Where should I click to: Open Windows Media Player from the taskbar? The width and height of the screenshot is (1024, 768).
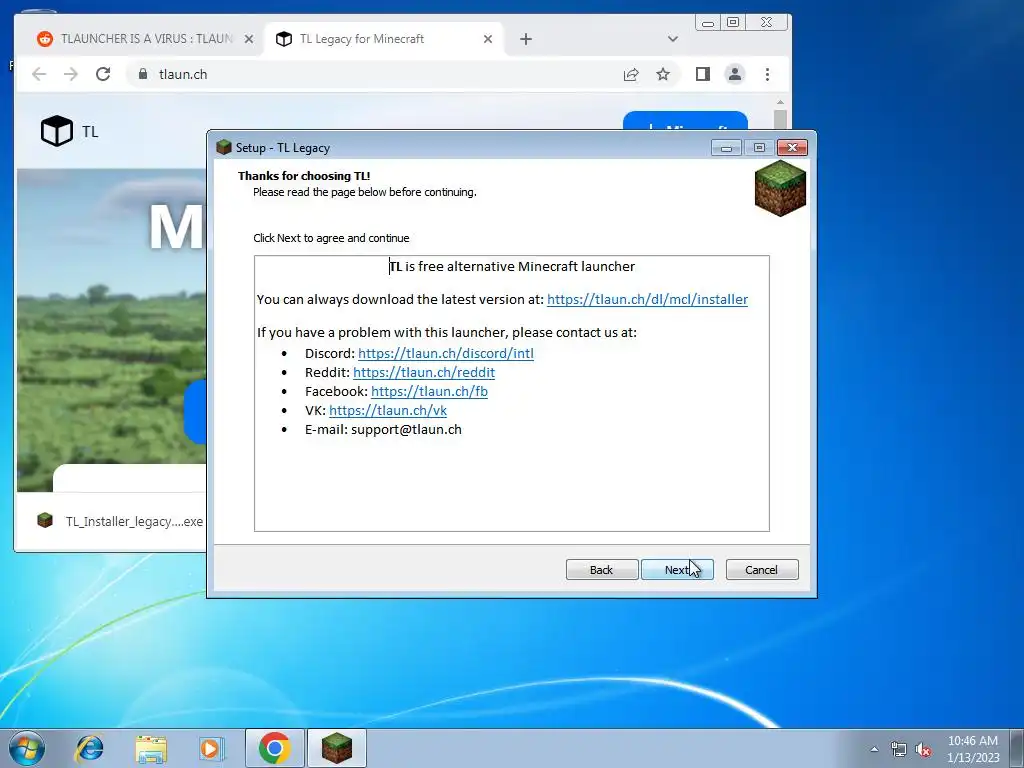pyautogui.click(x=211, y=748)
